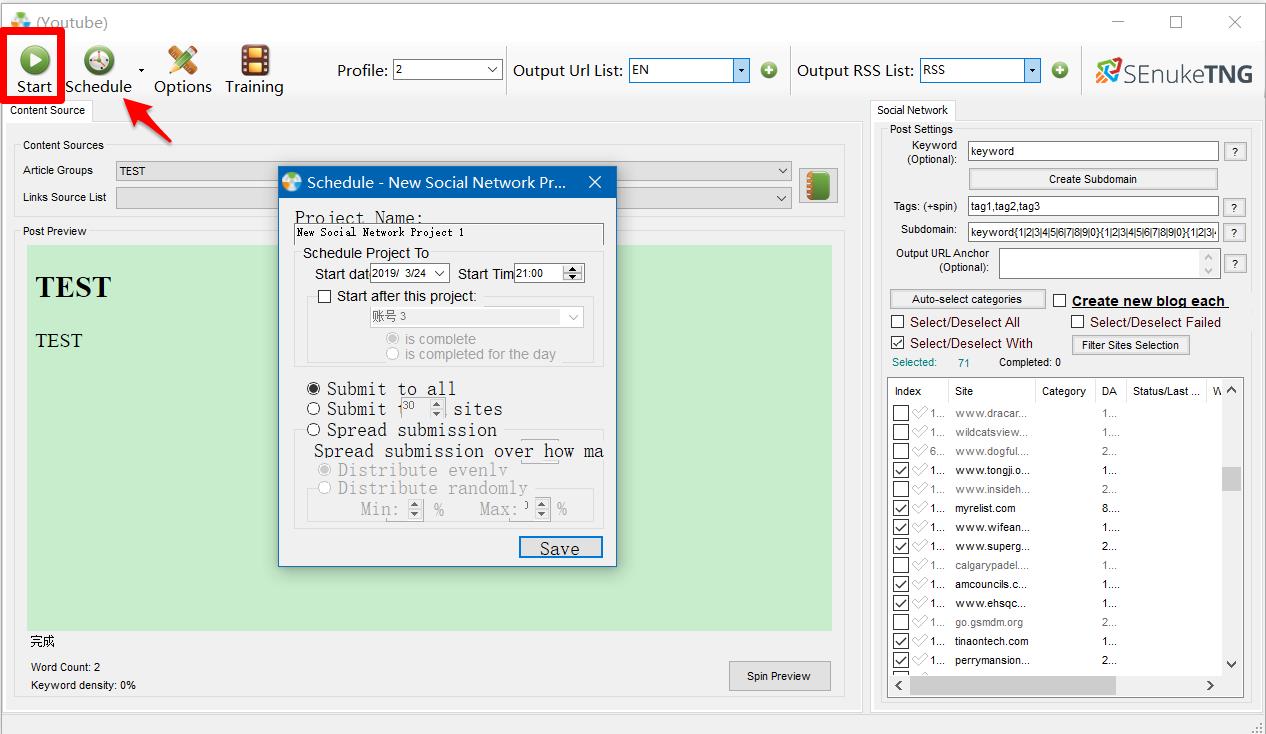Click the Start play icon in the toolbar

34,60
